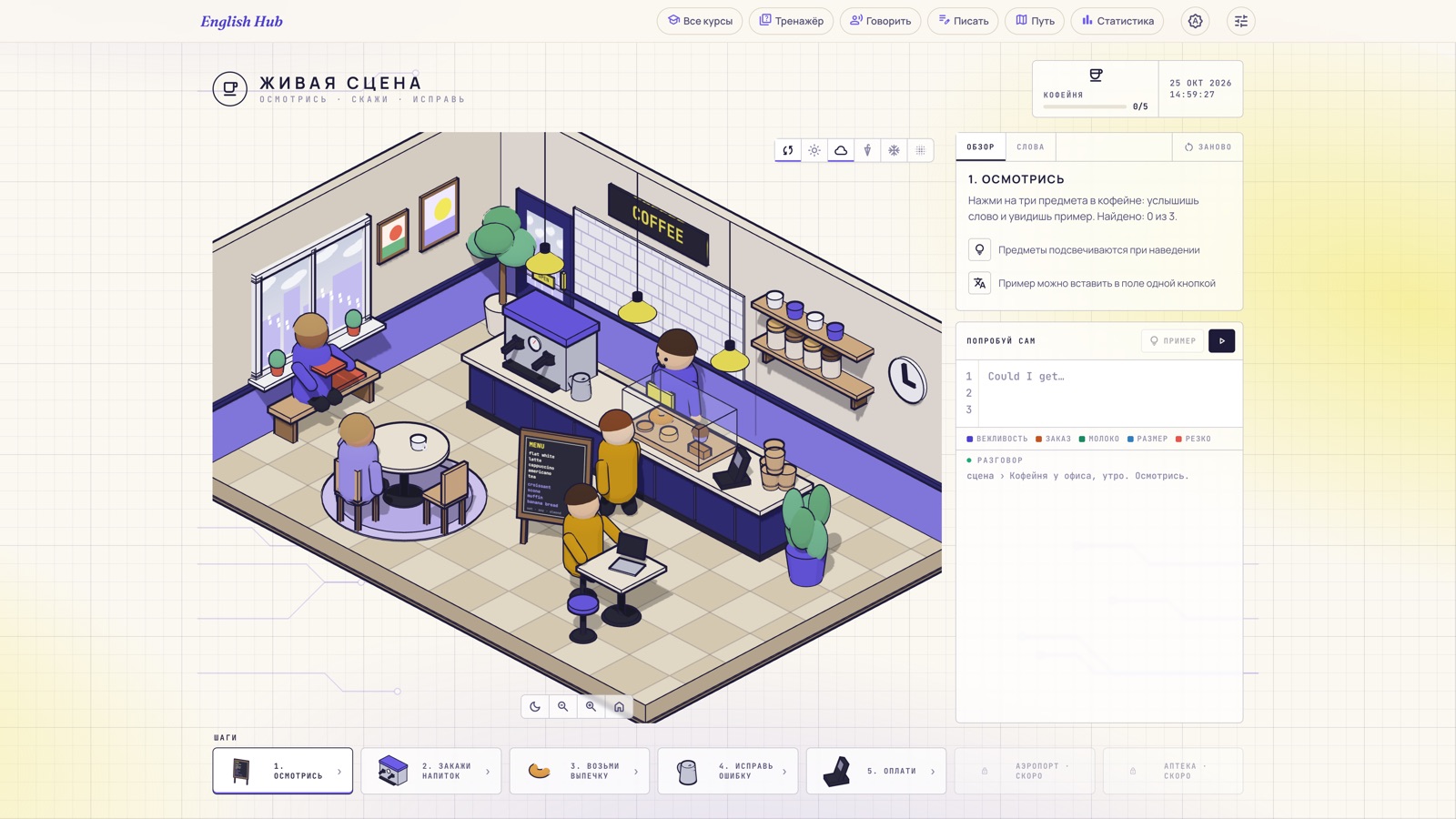
Task: Zoom in on the café scene
Action: [x=591, y=706]
